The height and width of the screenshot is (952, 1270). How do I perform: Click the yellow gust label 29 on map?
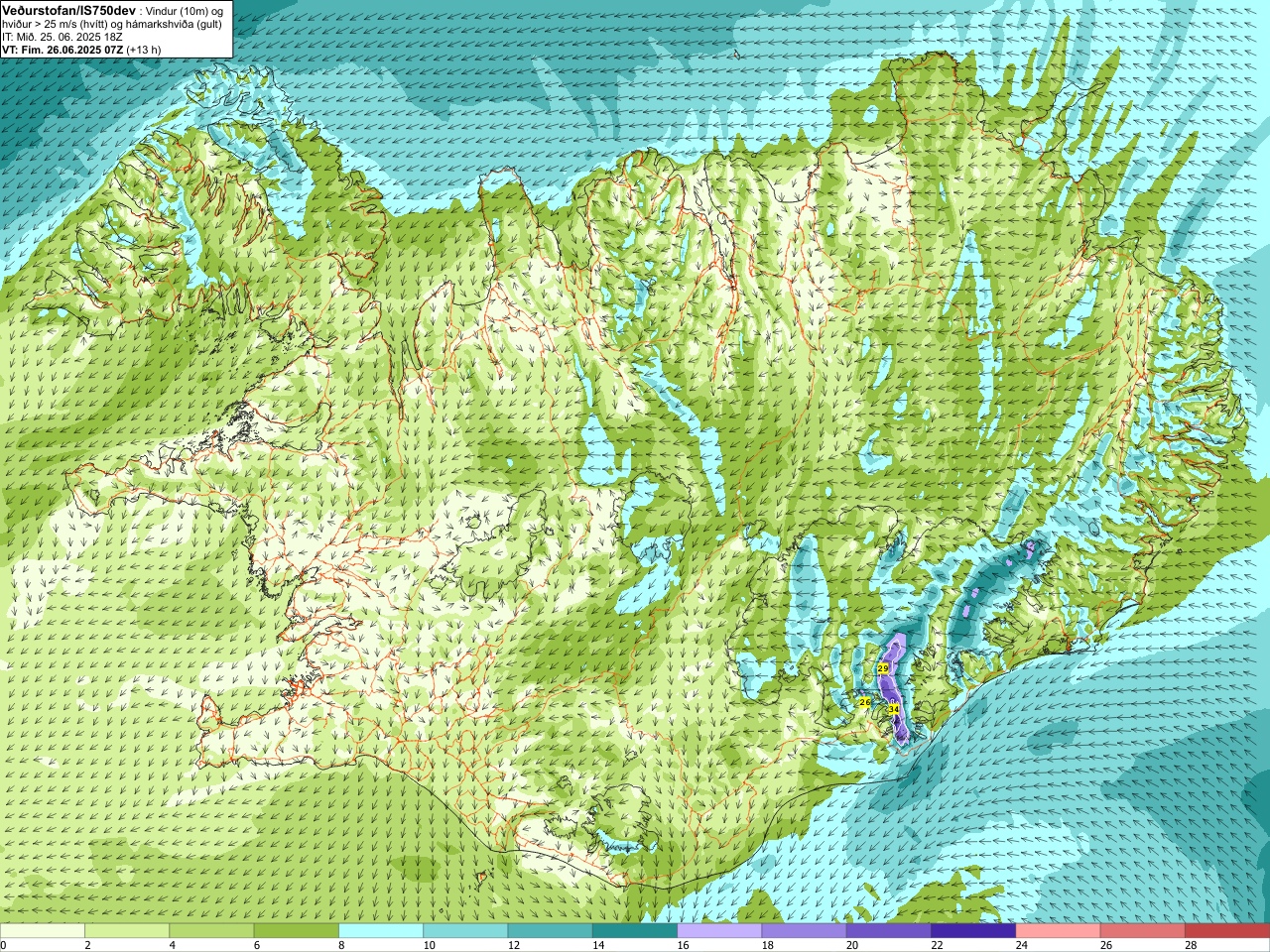tap(883, 669)
